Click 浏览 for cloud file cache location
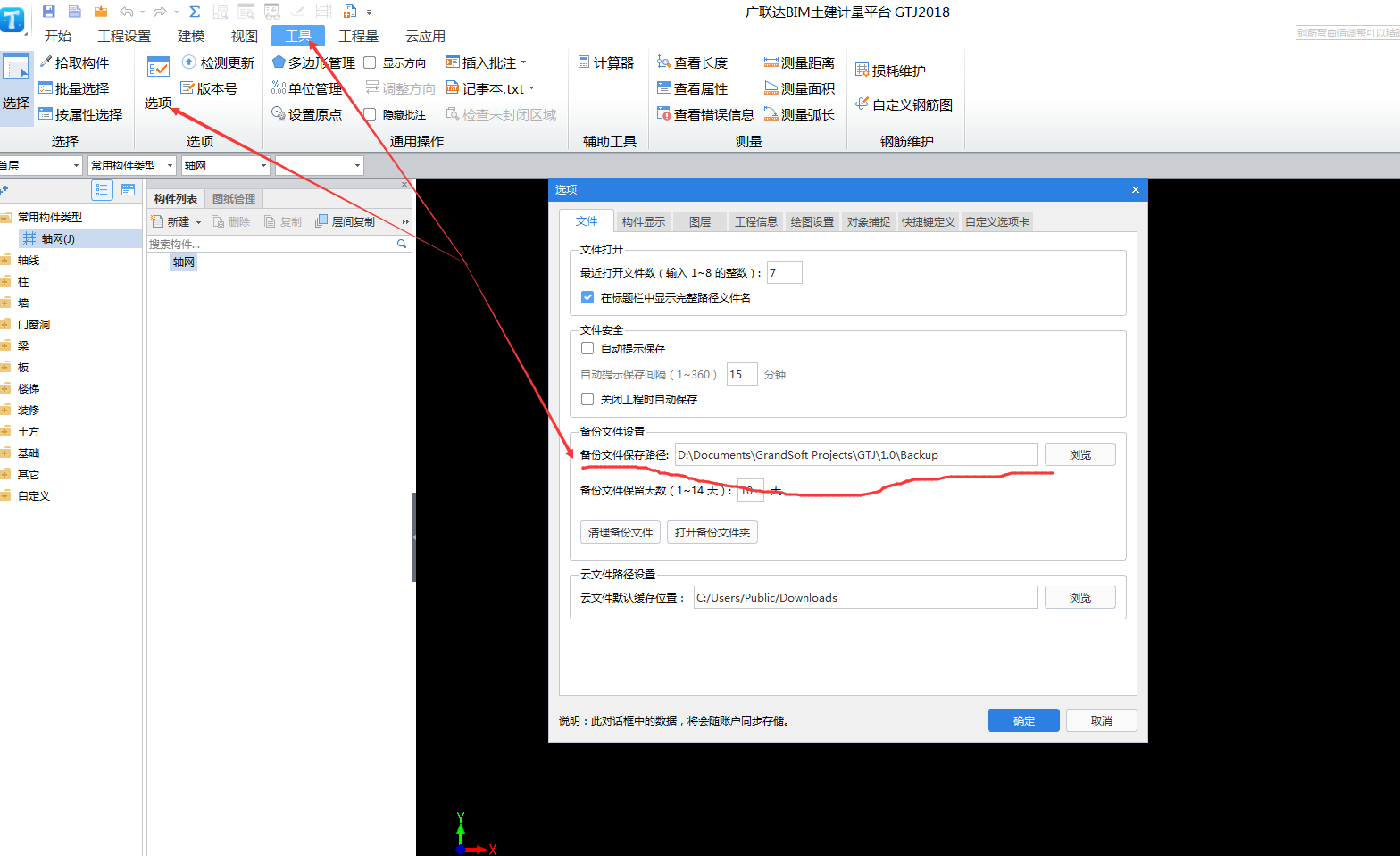 1080,597
